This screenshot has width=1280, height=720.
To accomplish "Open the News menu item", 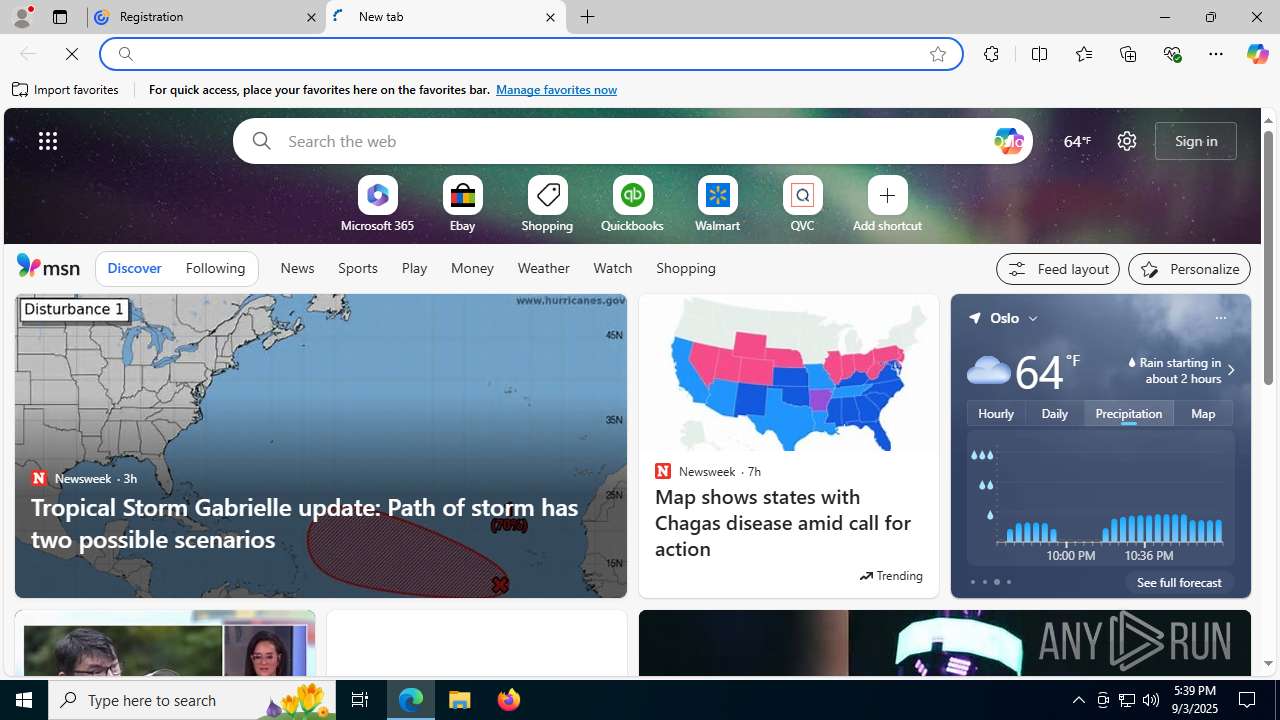I will click(297, 268).
